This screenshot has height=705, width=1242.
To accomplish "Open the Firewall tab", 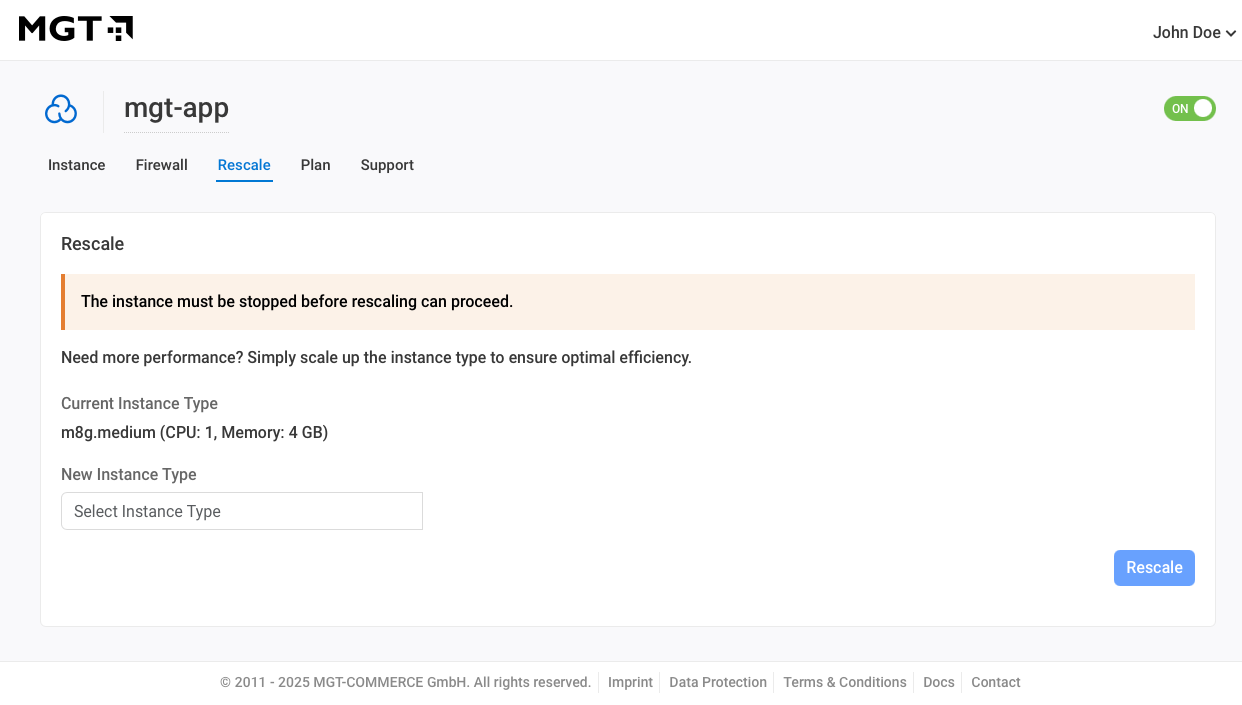I will point(161,165).
